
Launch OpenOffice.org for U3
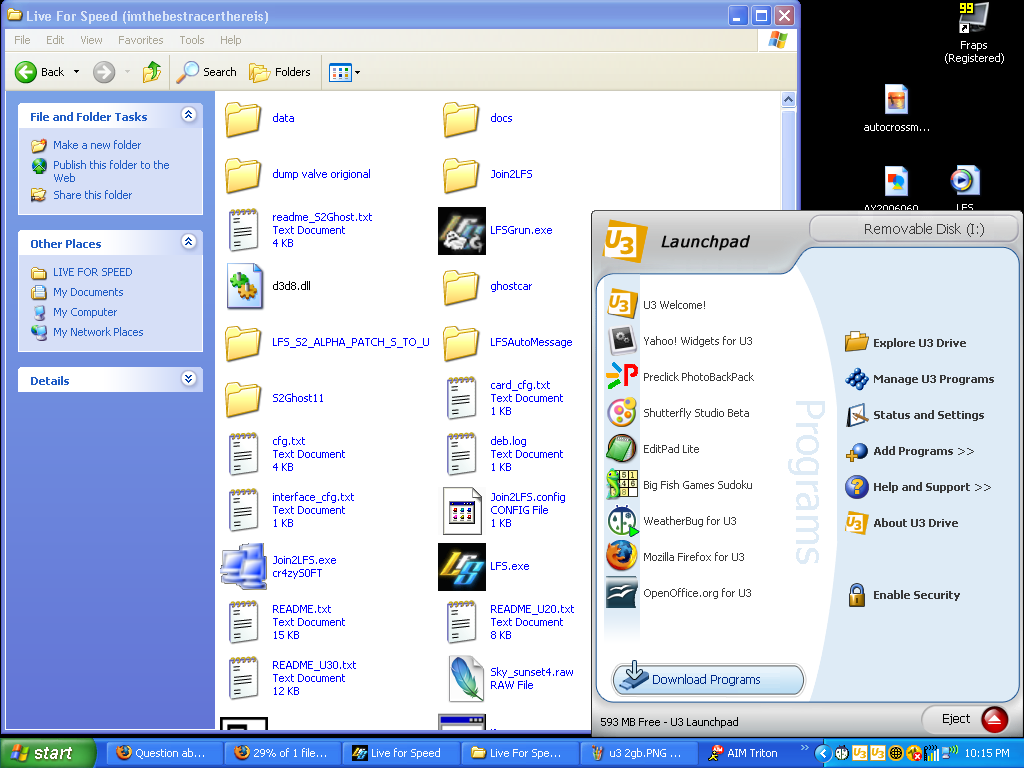(x=680, y=592)
